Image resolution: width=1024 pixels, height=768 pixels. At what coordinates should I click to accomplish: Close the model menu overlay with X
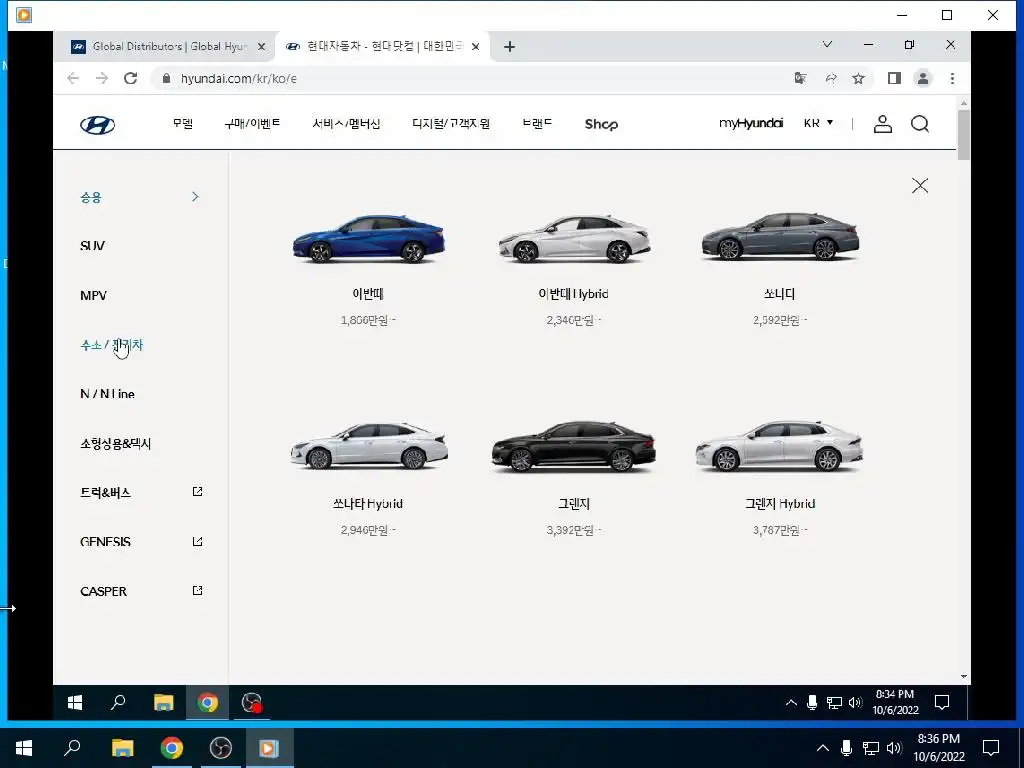pos(920,185)
